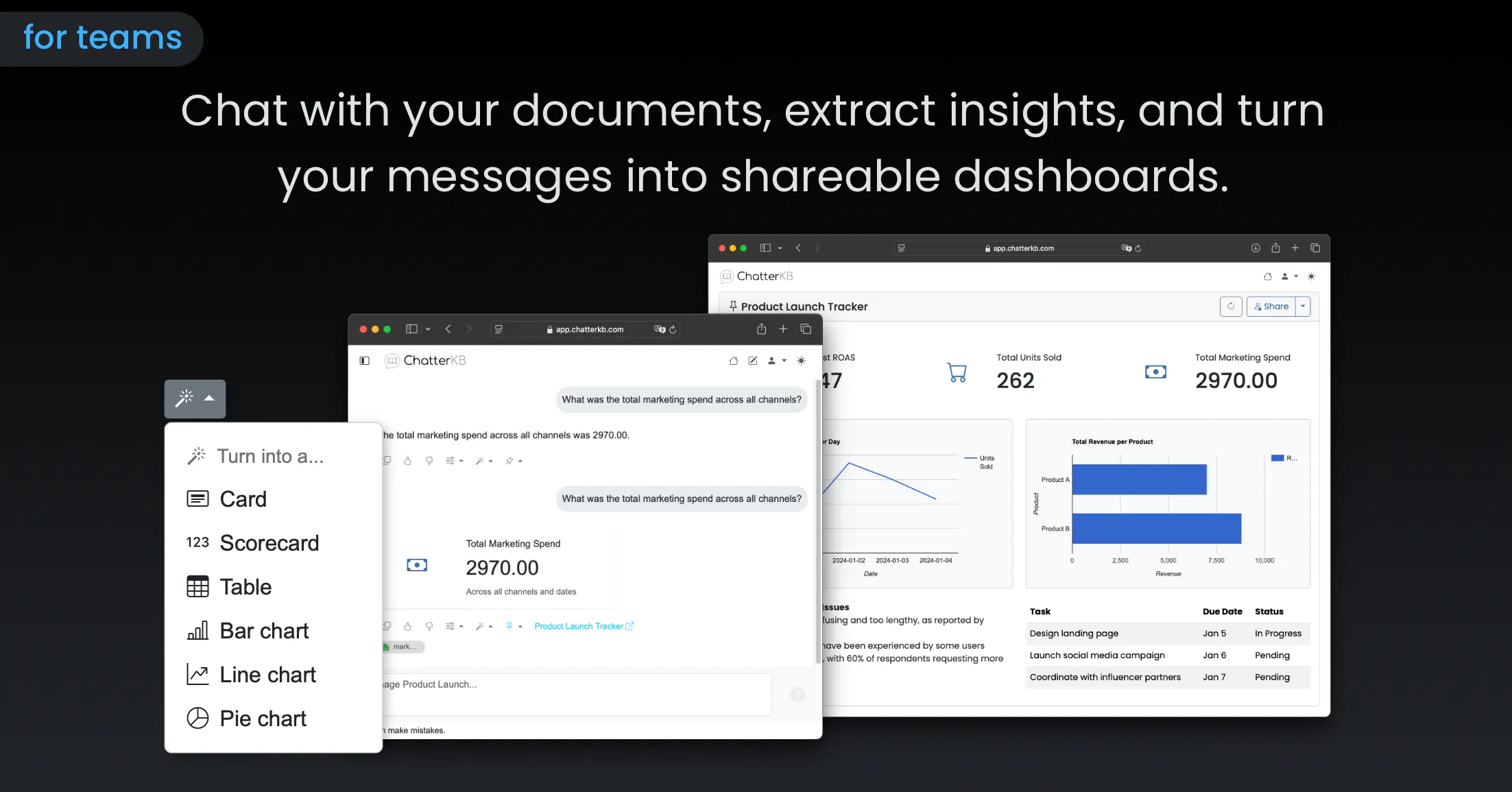This screenshot has height=792, width=1512.
Task: Click the magic wand 'Turn into' dropdown button
Action: [195, 398]
